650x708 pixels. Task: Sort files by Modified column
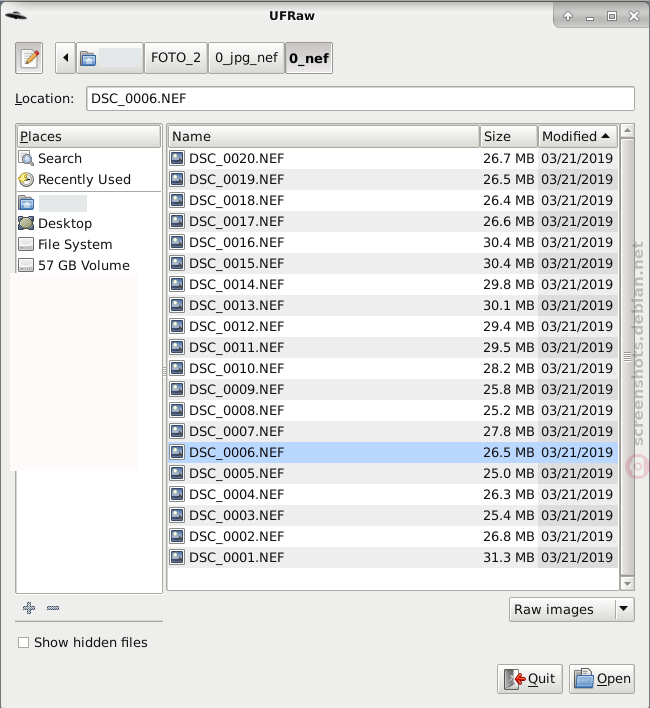coord(577,136)
